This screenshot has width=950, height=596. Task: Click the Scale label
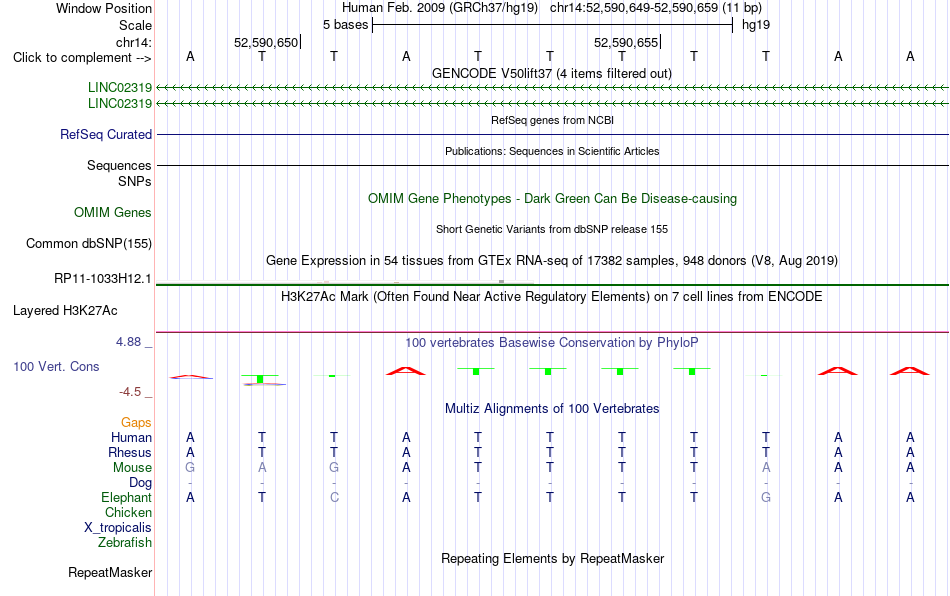pos(135,25)
